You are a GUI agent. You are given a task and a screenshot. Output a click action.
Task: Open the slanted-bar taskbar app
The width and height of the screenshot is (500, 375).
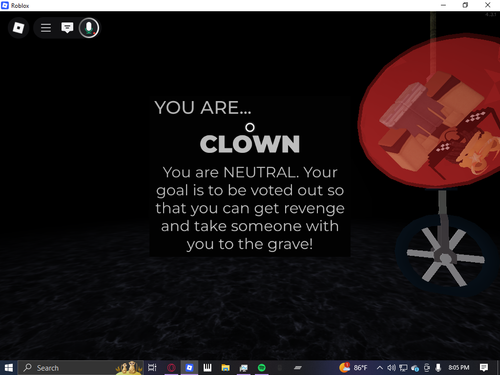point(298,368)
